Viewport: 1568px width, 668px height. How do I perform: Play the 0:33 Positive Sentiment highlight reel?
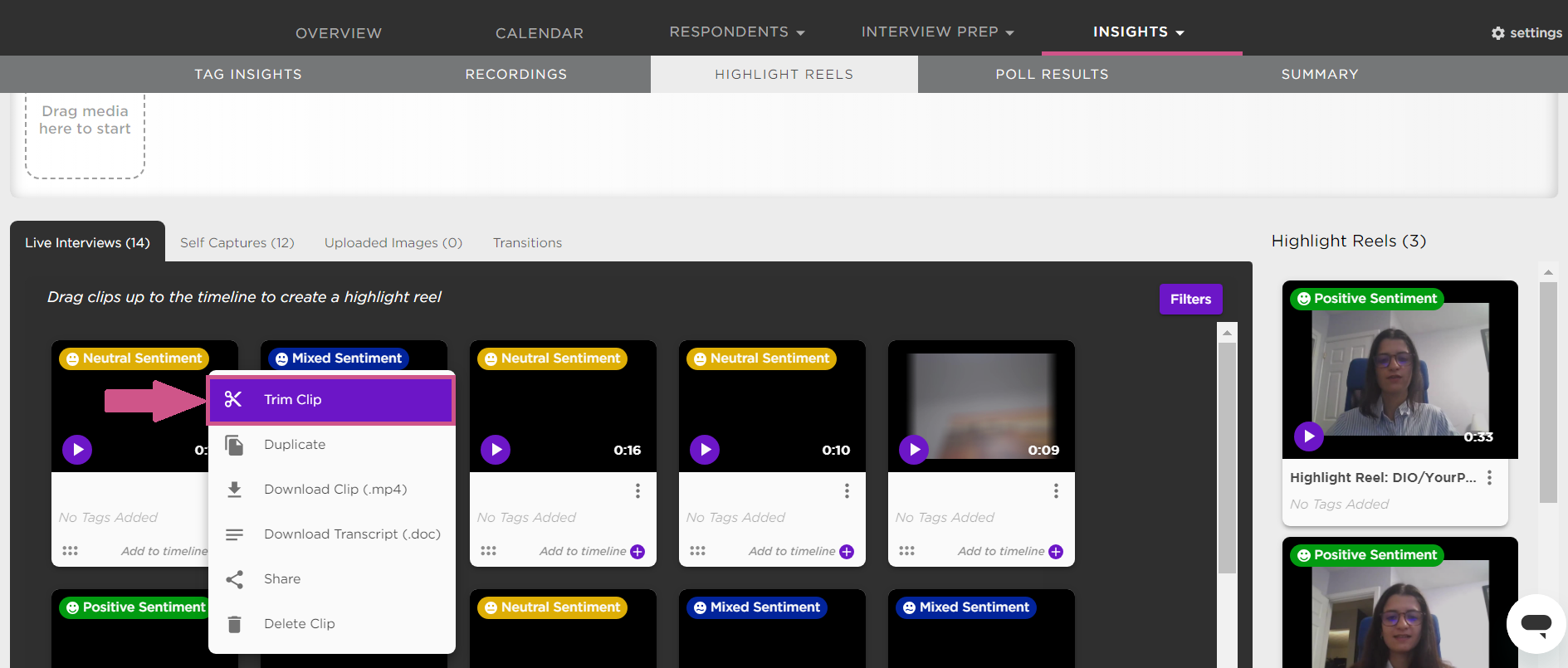tap(1309, 436)
